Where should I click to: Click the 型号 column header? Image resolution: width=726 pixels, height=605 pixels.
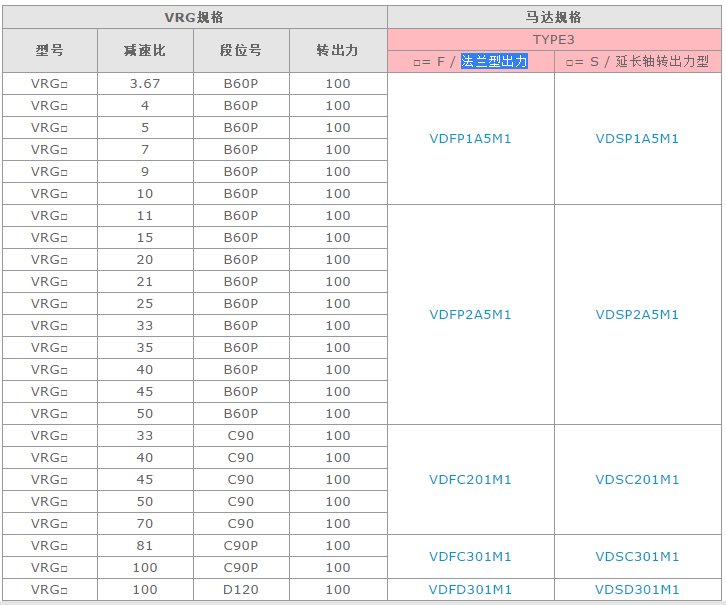(x=50, y=50)
